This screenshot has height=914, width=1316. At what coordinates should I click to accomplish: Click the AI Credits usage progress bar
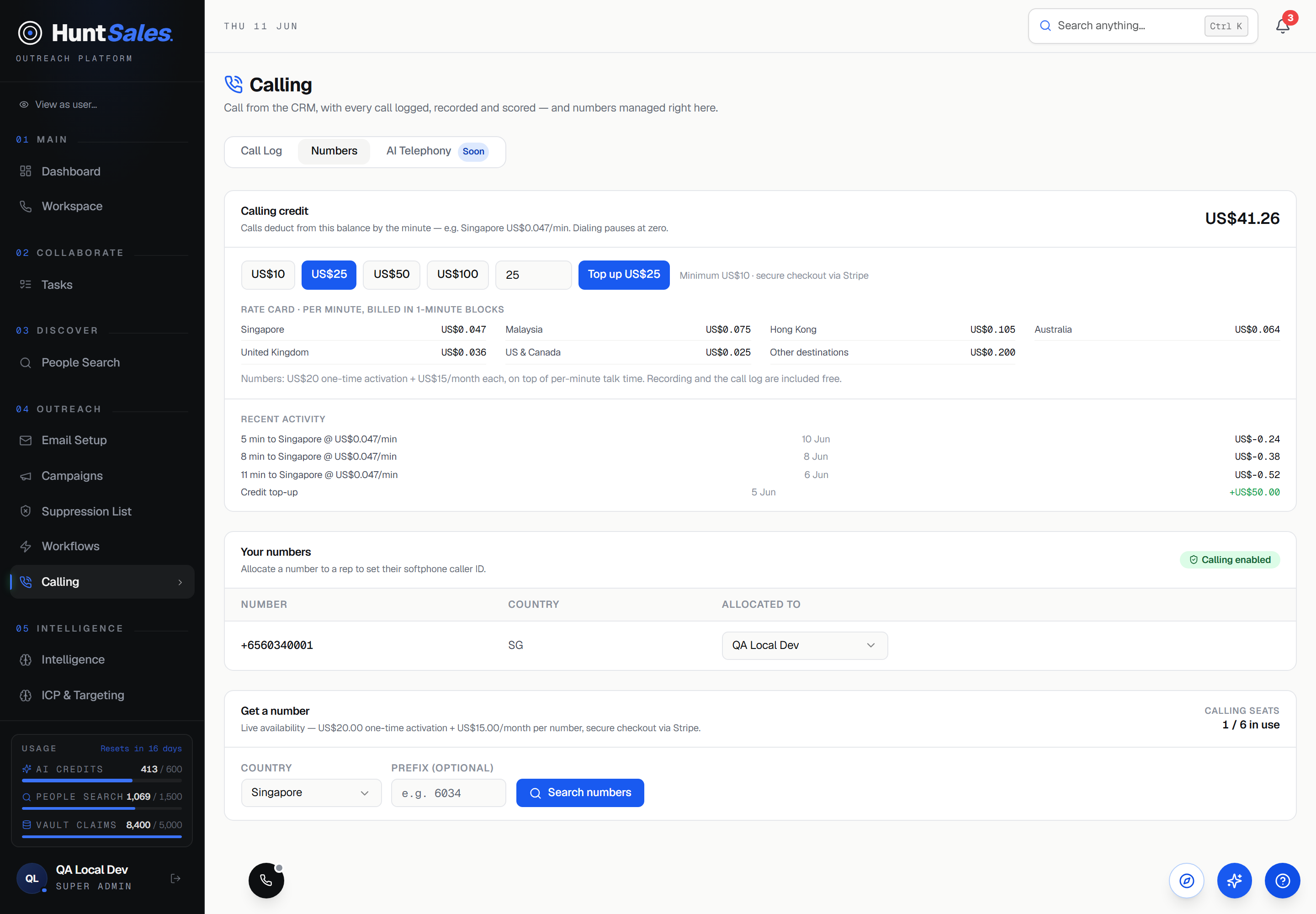(102, 781)
